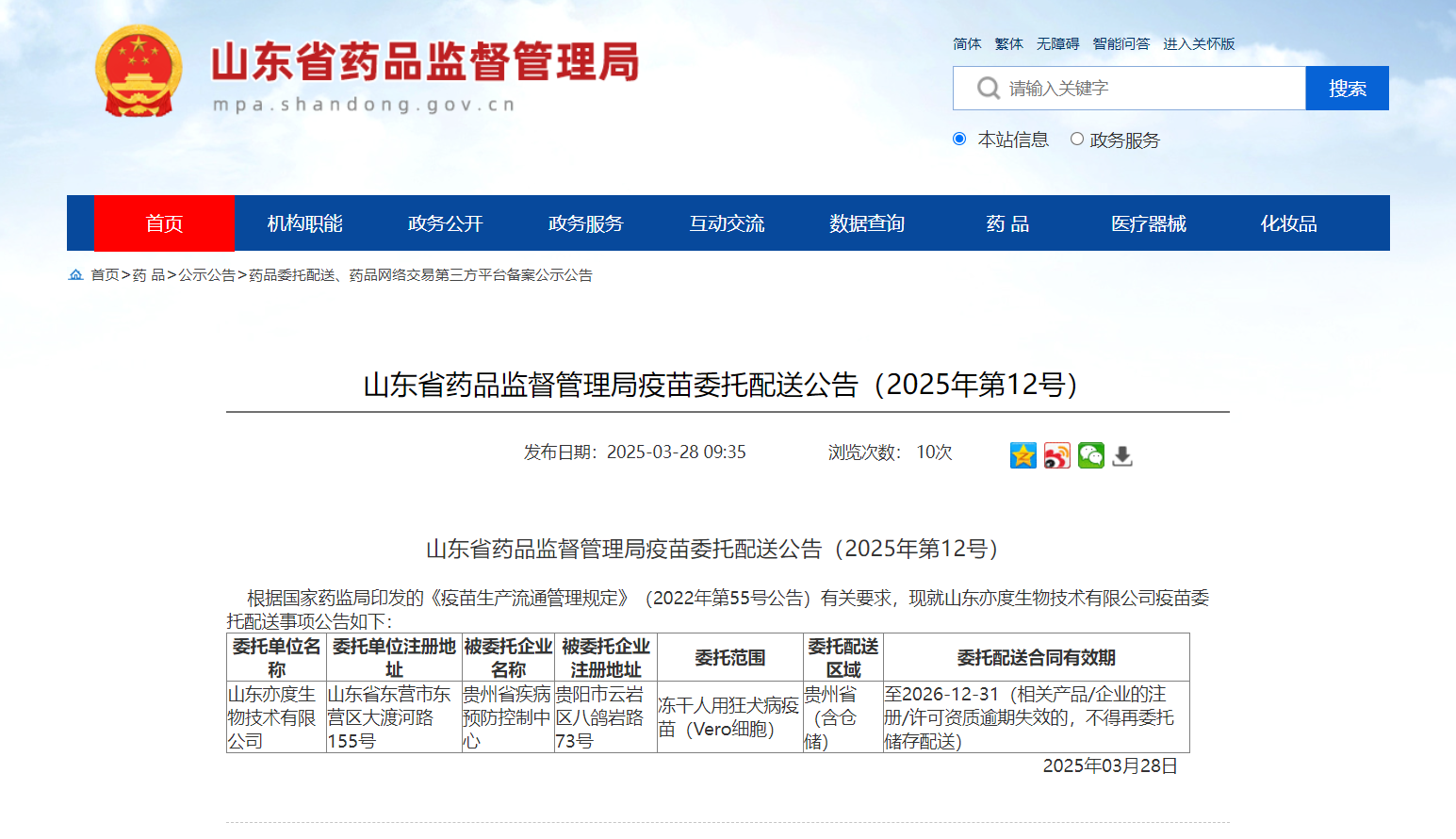Image resolution: width=1456 pixels, height=839 pixels.
Task: Click the magnifier icon in search box
Action: tap(988, 89)
